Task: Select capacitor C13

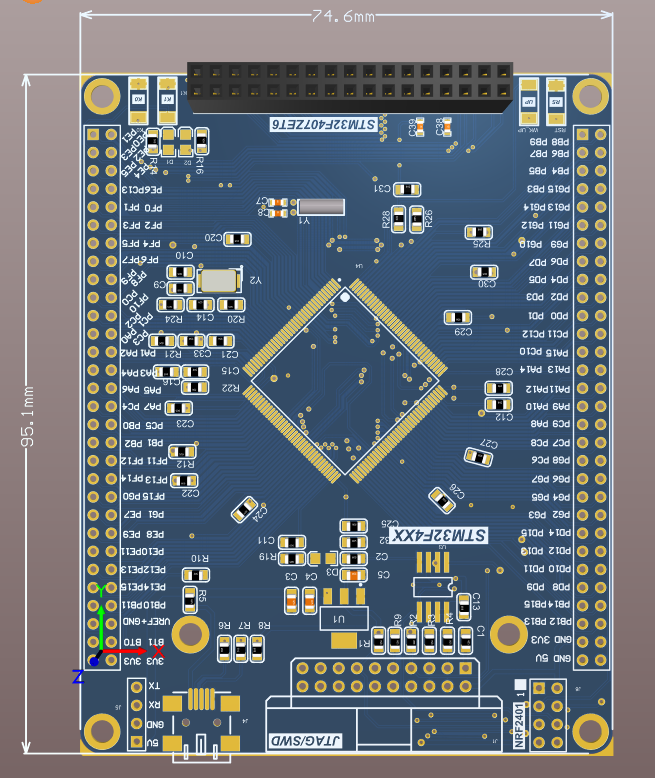Action: click(464, 607)
